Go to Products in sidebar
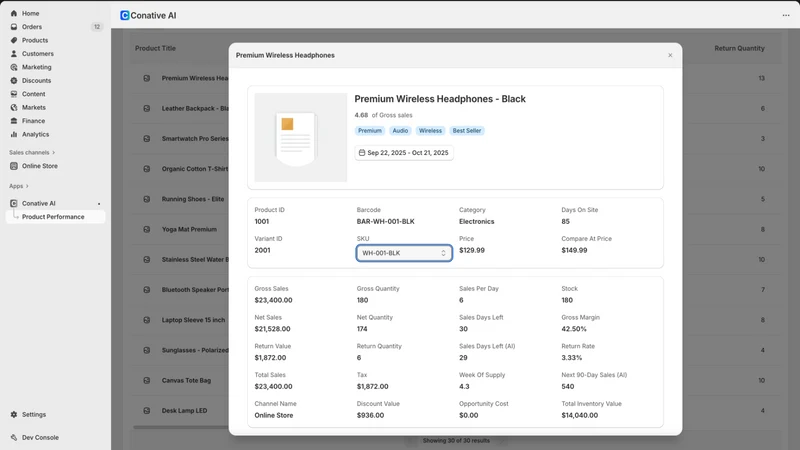 [35, 40]
